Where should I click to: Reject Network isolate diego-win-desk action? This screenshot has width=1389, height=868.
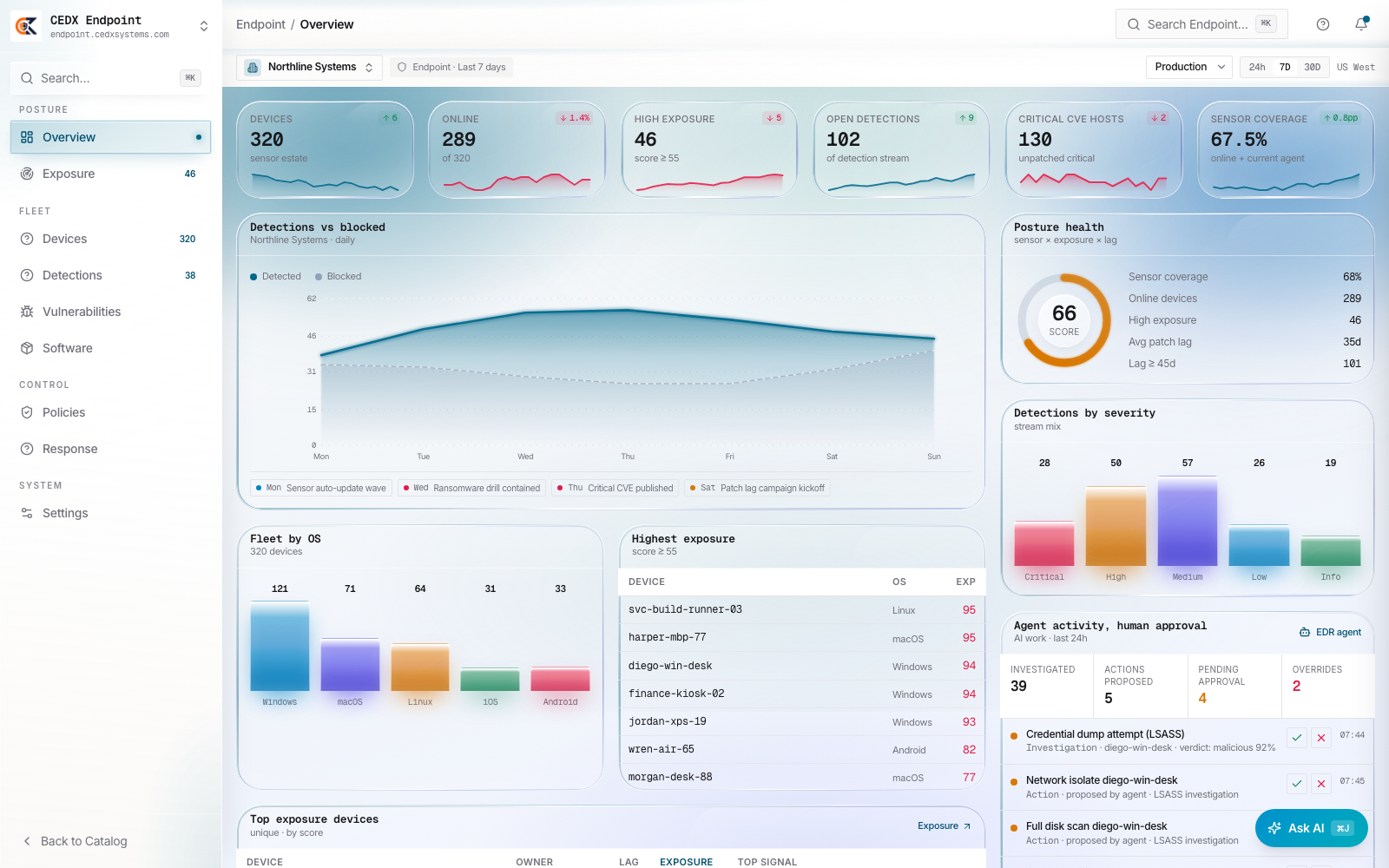1321,784
